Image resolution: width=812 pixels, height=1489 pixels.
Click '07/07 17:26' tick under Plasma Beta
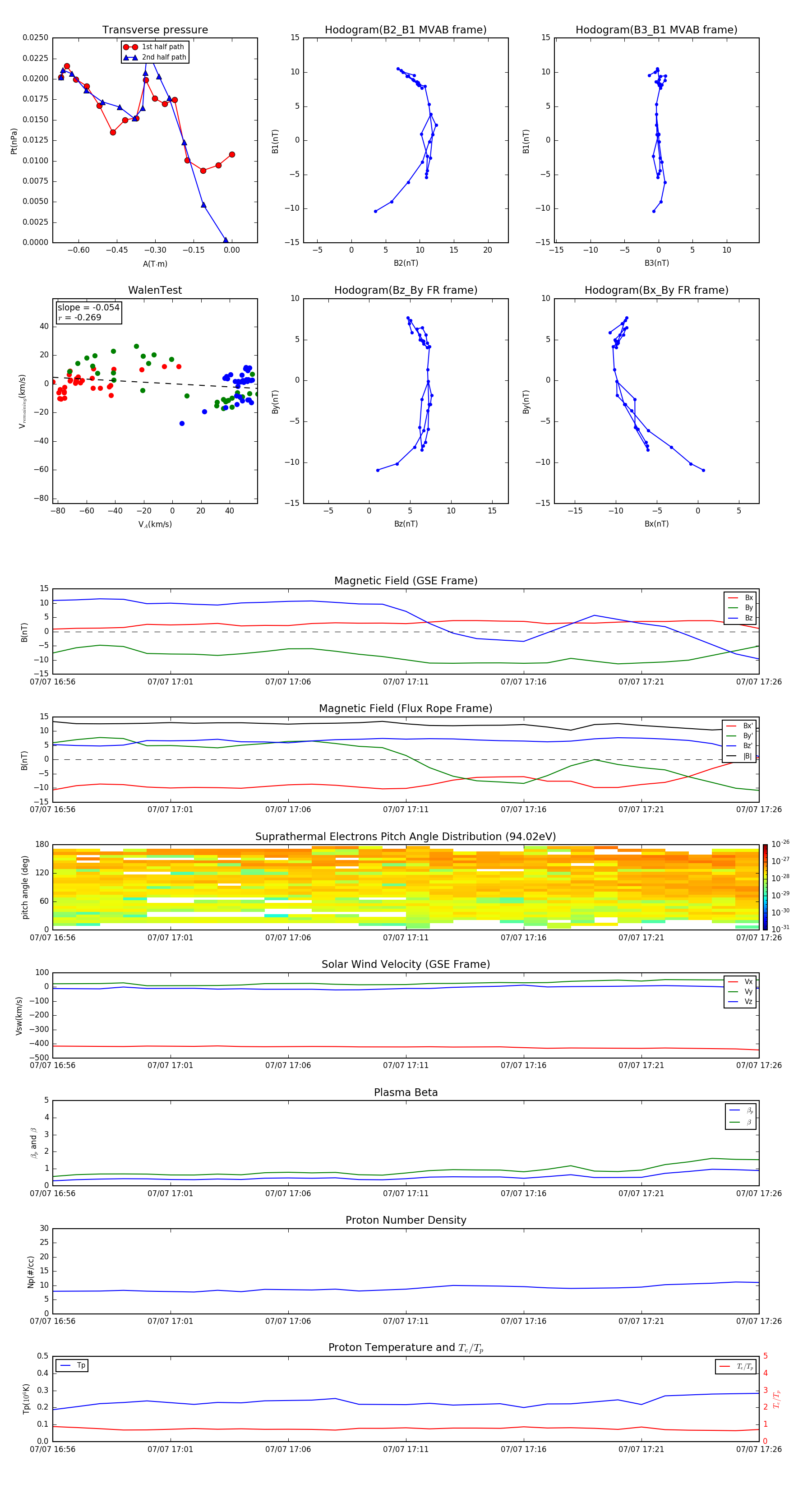(x=759, y=1193)
